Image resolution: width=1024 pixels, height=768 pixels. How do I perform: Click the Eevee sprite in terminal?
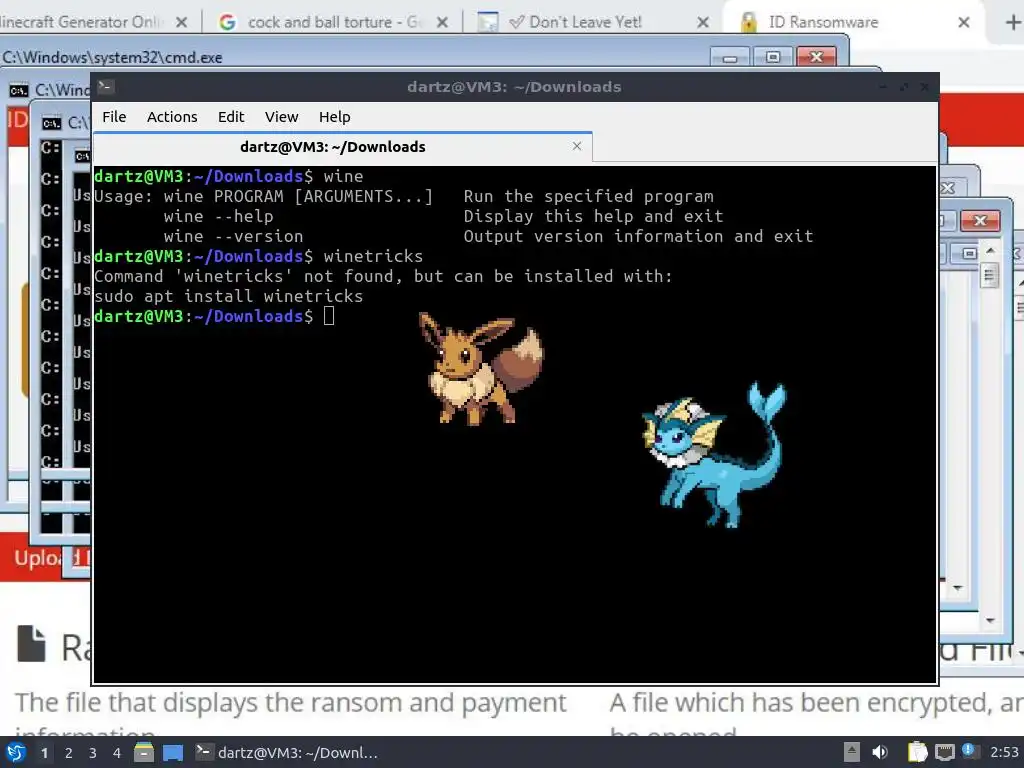click(481, 369)
